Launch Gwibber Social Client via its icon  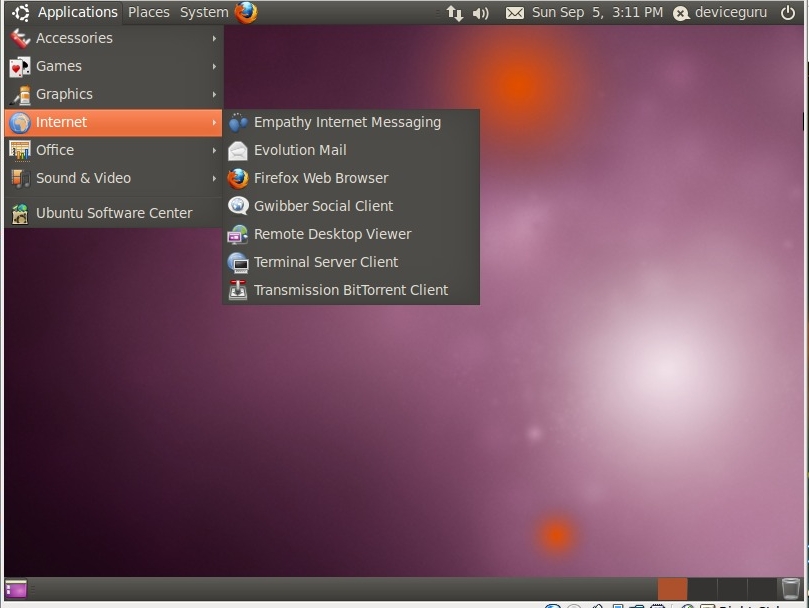pos(238,206)
